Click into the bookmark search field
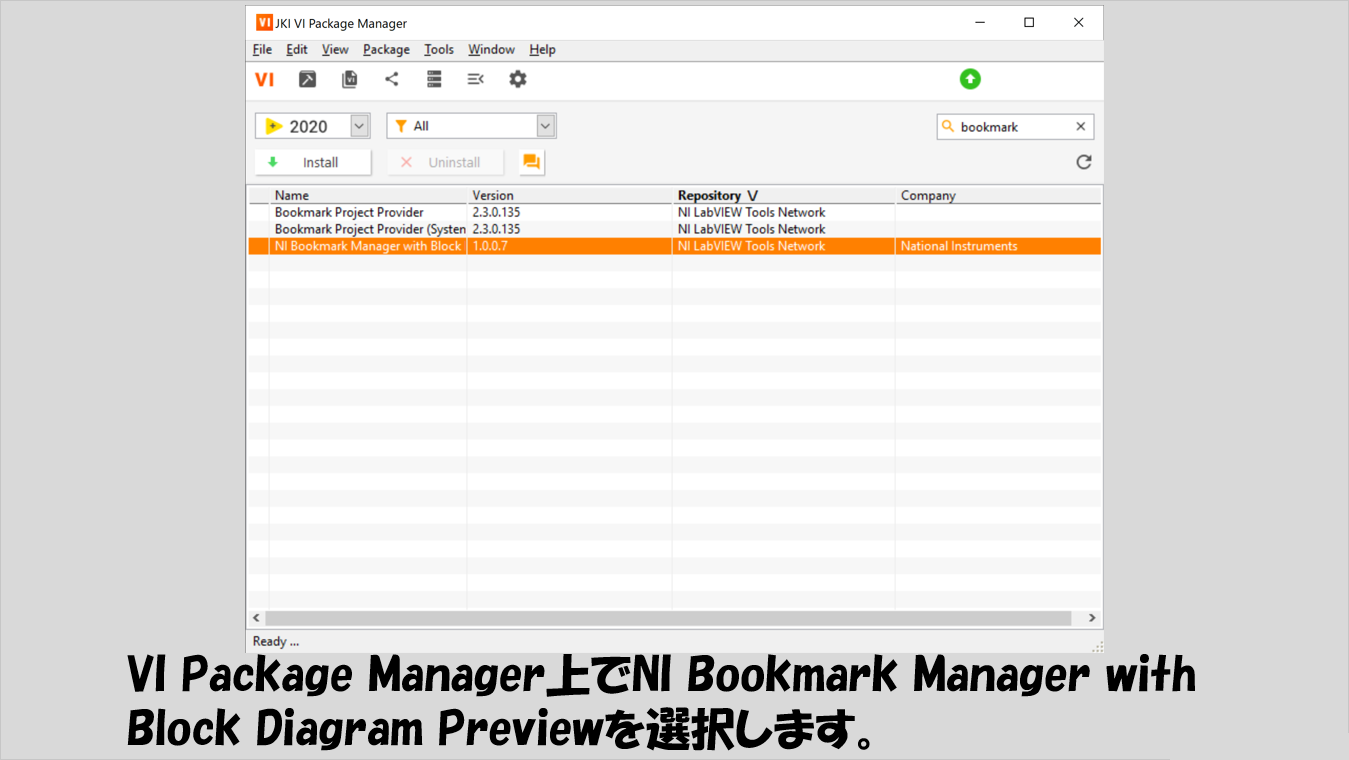This screenshot has width=1349, height=760. point(1014,127)
